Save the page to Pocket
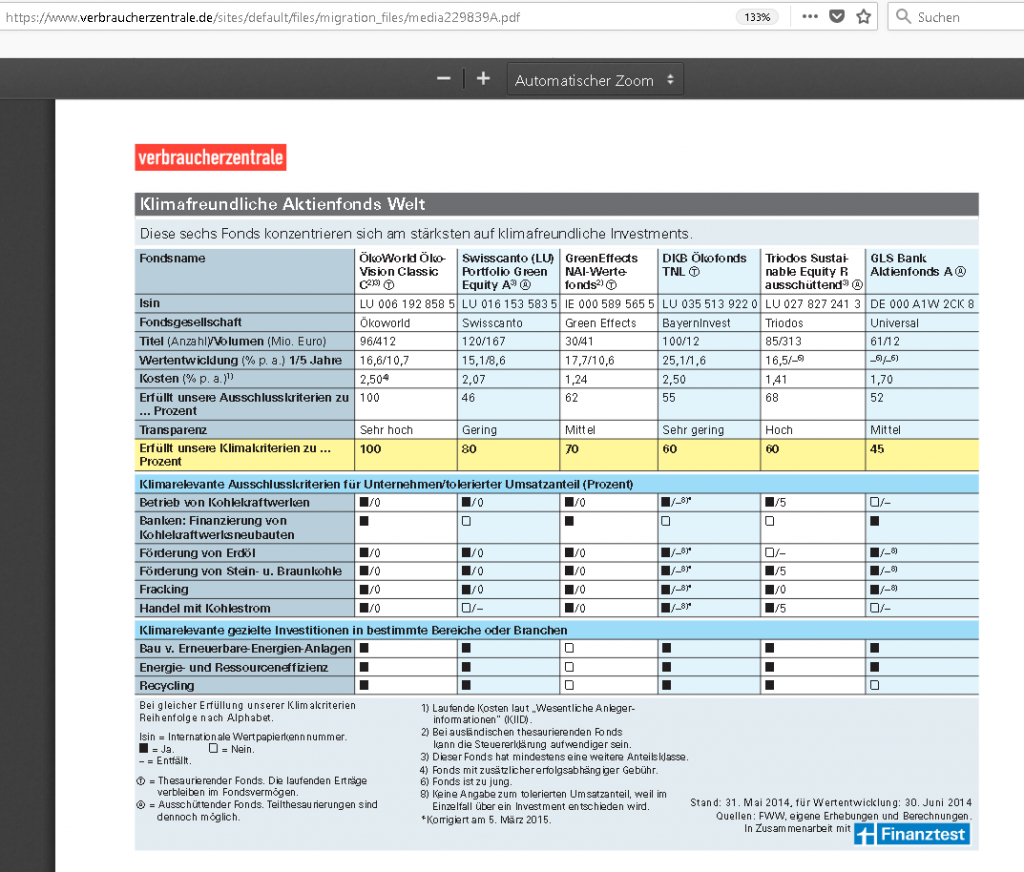 click(x=837, y=17)
